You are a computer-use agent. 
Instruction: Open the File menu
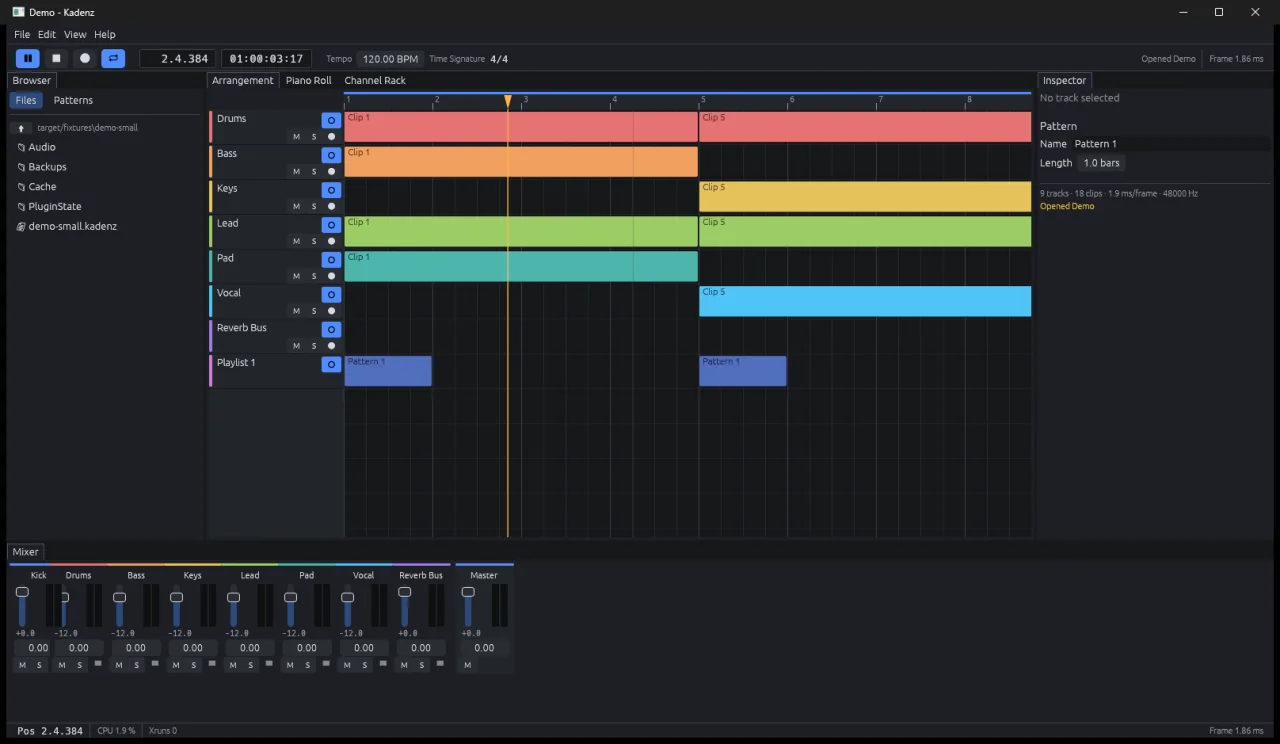coord(22,35)
